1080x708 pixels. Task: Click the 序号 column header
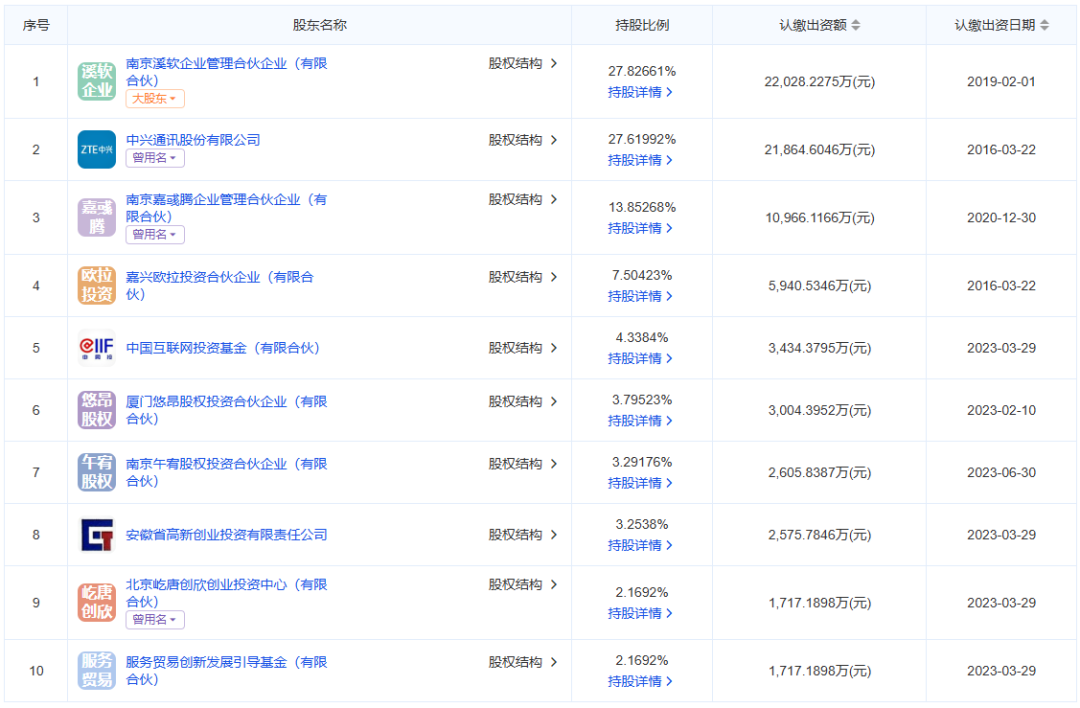(x=36, y=25)
